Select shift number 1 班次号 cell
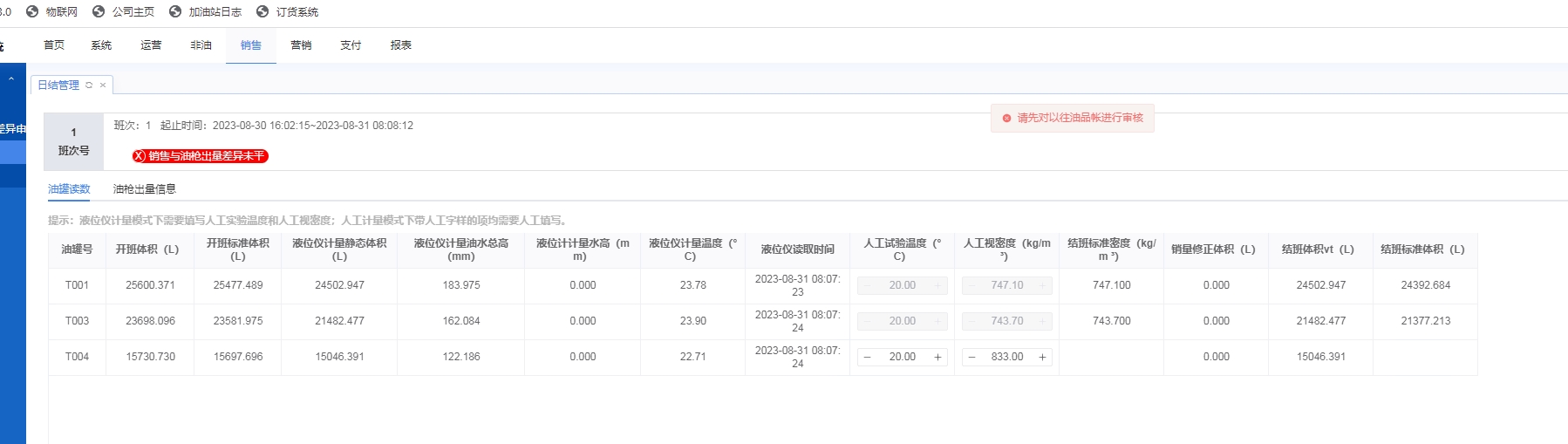The image size is (1568, 444). [x=74, y=141]
